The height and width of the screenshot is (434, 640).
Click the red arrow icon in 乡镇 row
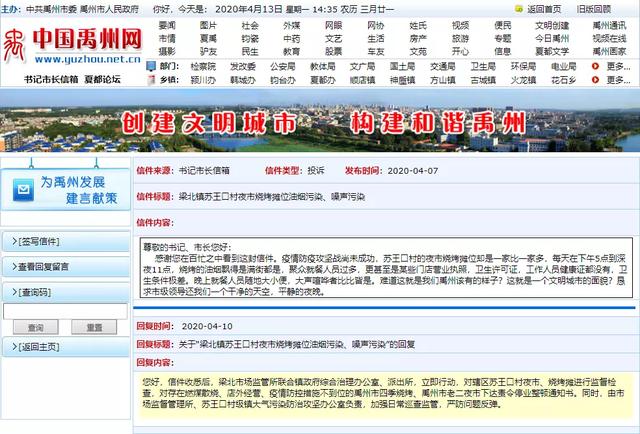click(x=595, y=80)
